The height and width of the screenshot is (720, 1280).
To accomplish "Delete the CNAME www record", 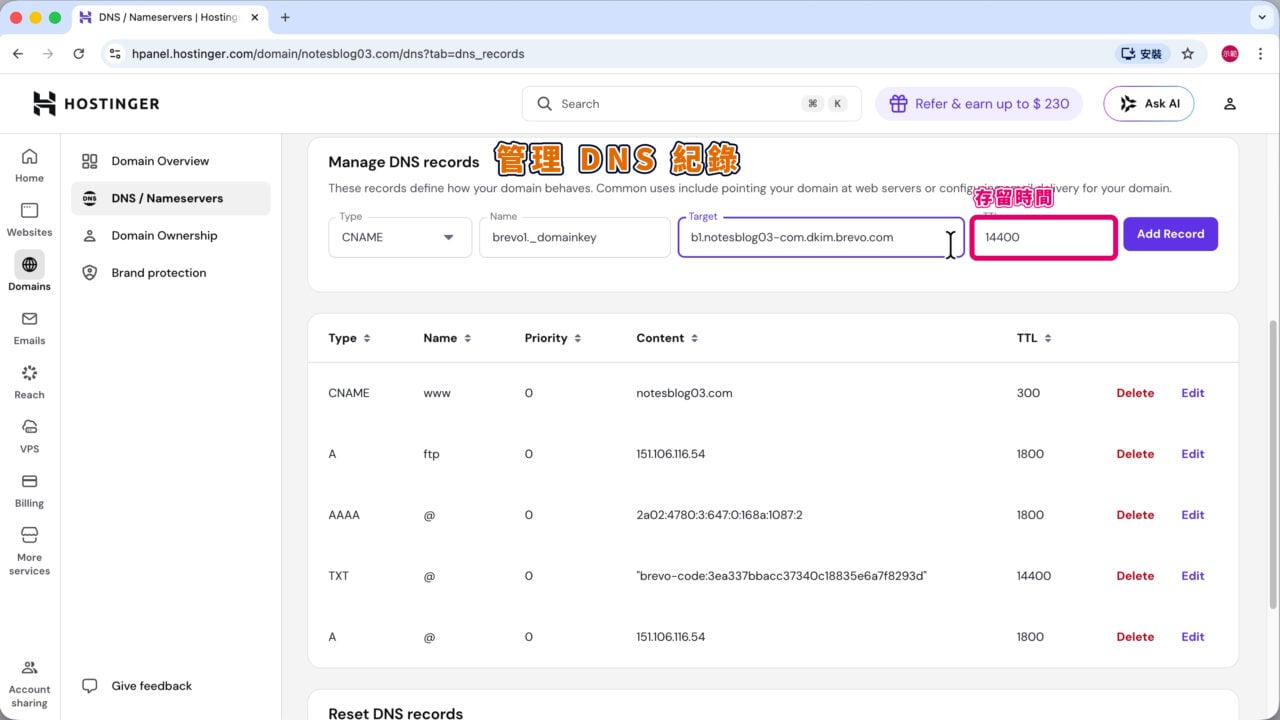I will (x=1135, y=393).
